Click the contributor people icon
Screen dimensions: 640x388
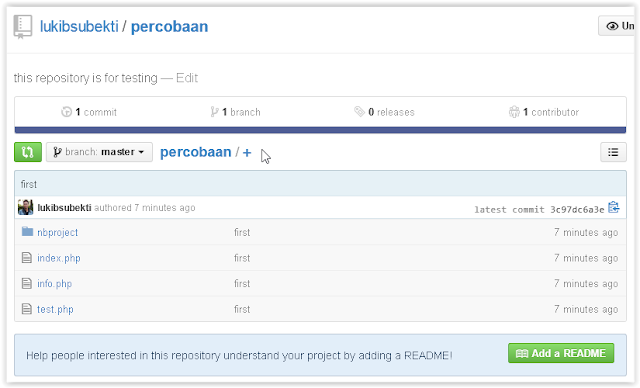[514, 112]
